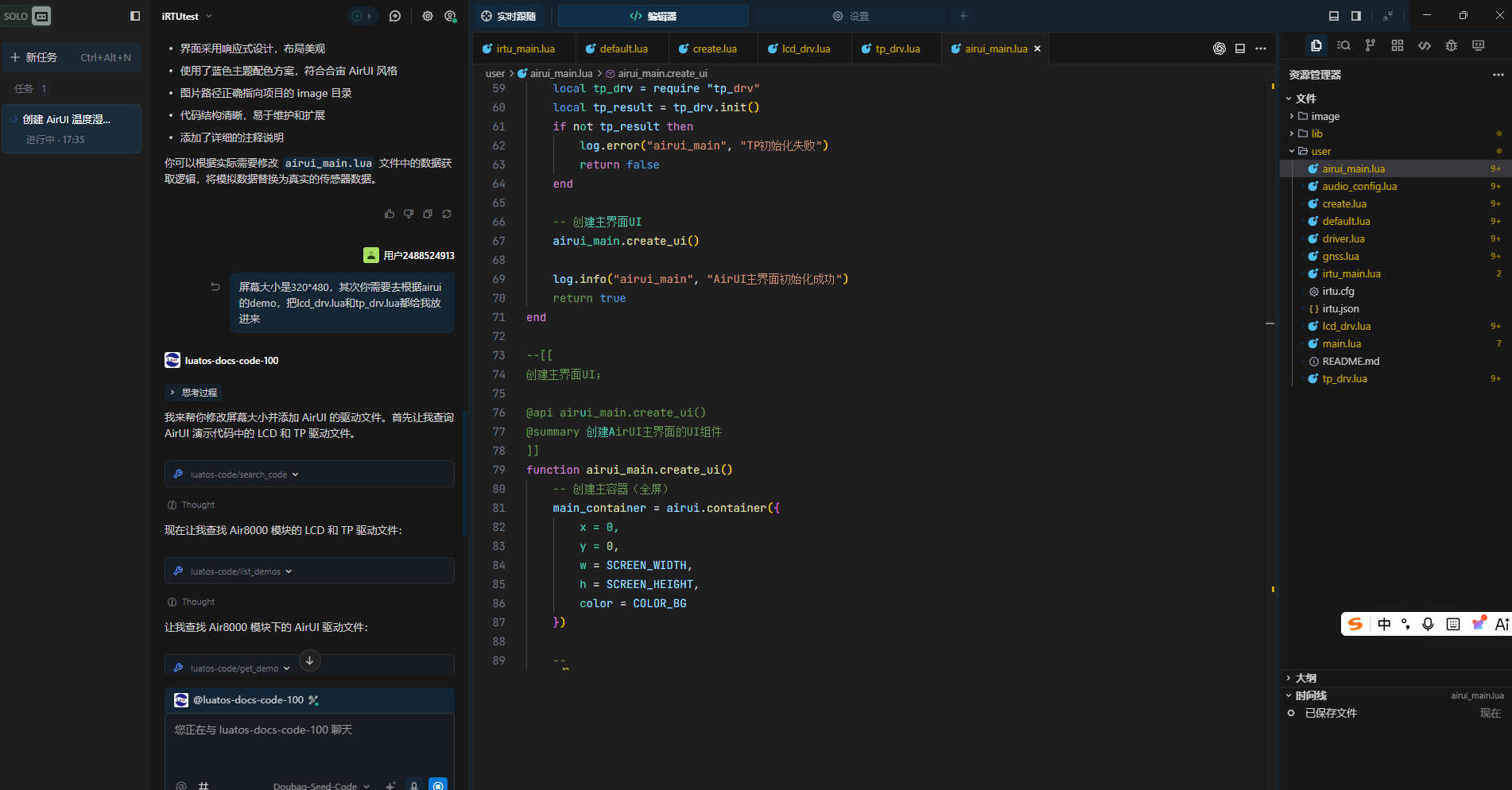The width and height of the screenshot is (1512, 790).
Task: Open the 设置 settings tab
Action: pos(851,16)
